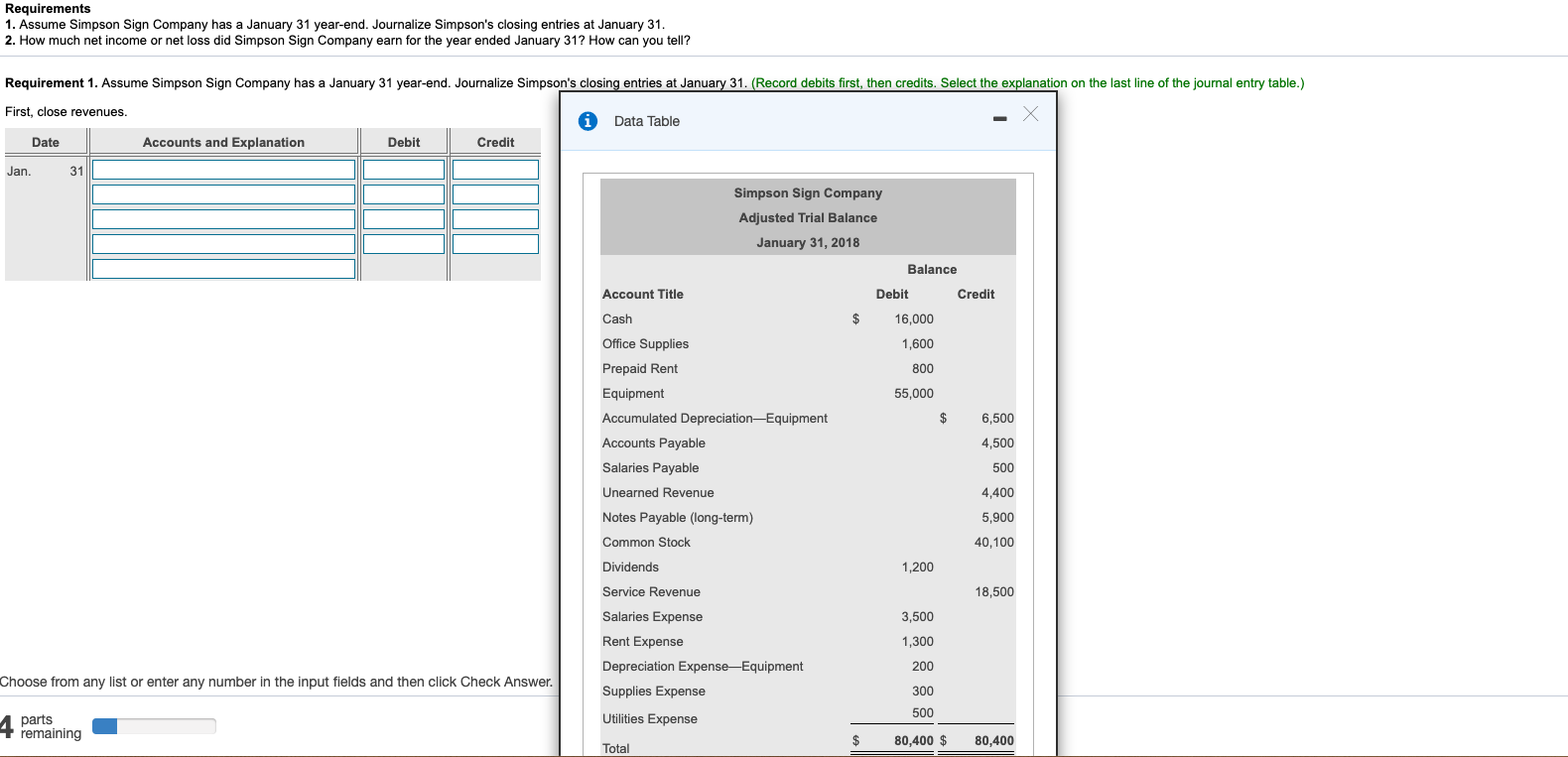The image size is (1568, 757).
Task: Click the Data Table title text
Action: [647, 121]
